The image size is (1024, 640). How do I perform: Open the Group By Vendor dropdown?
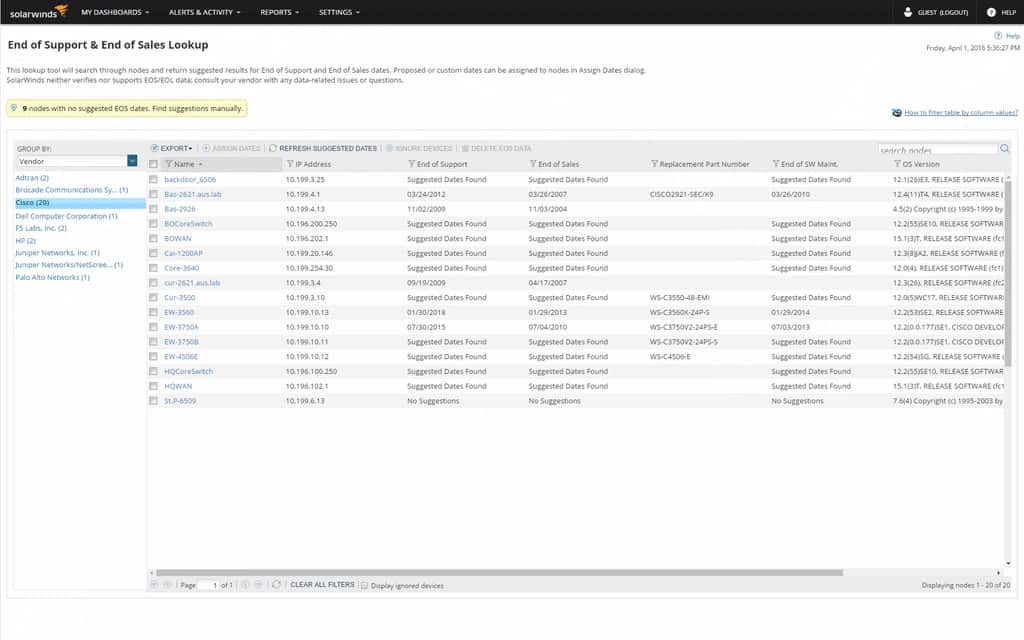[131, 160]
